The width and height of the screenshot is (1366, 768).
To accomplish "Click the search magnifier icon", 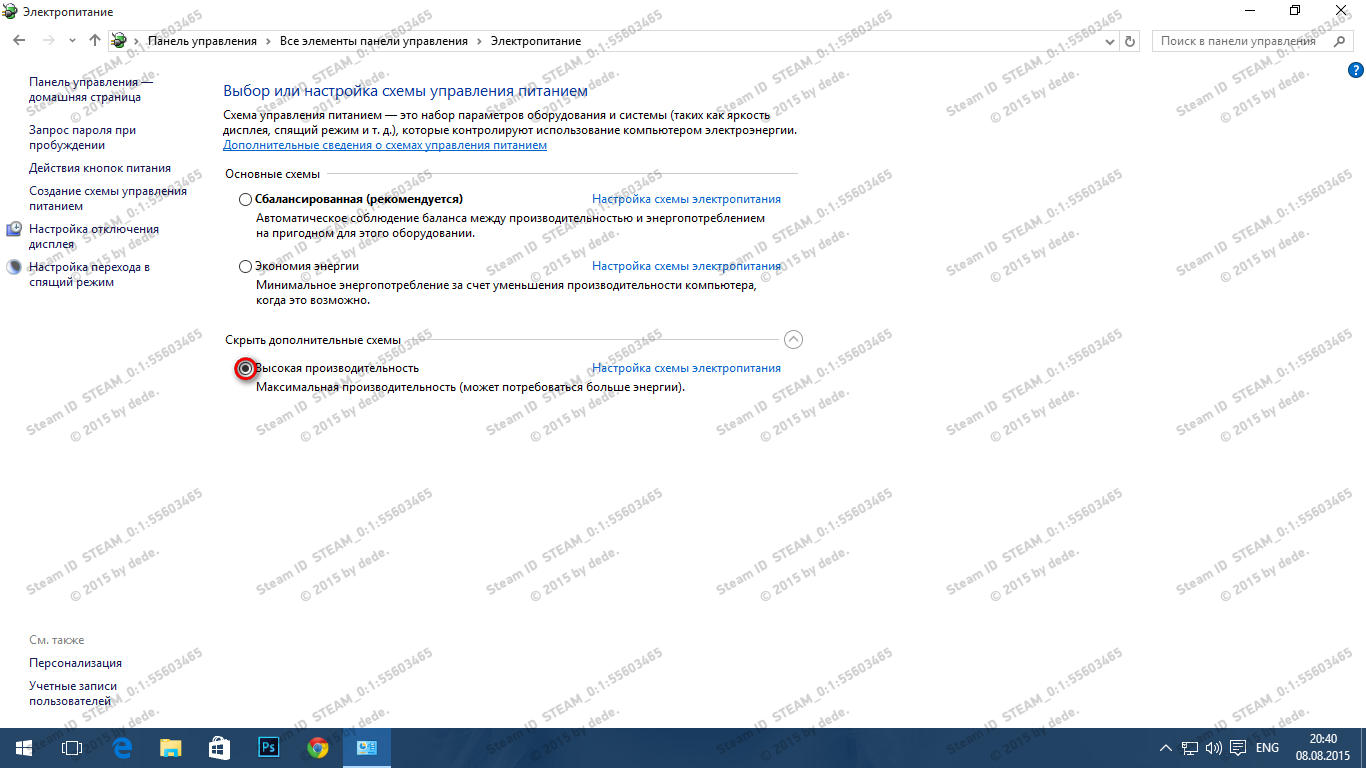I will (1341, 41).
